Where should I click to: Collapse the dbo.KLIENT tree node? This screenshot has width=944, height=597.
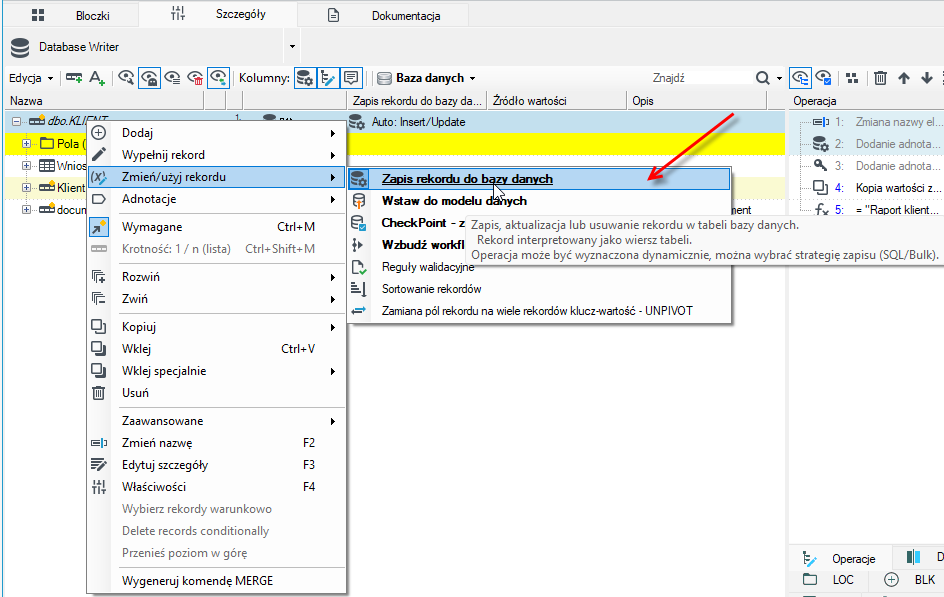point(16,122)
